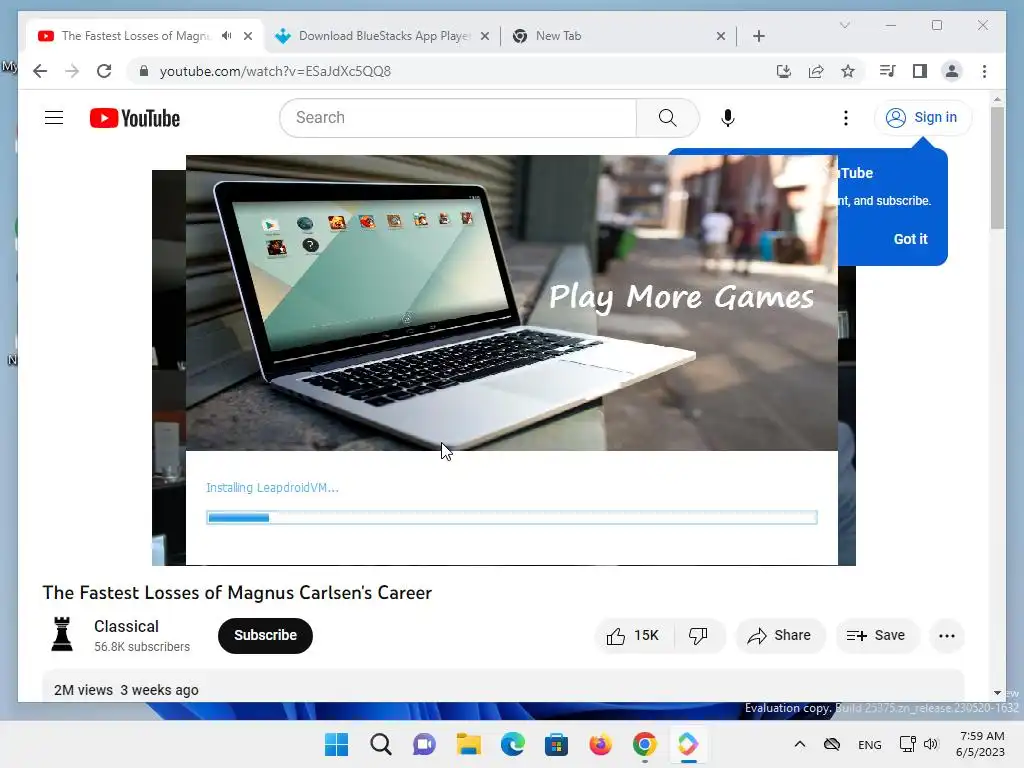Viewport: 1024px width, 768px height.
Task: Open the Chrome profile avatar
Action: pyautogui.click(x=952, y=71)
